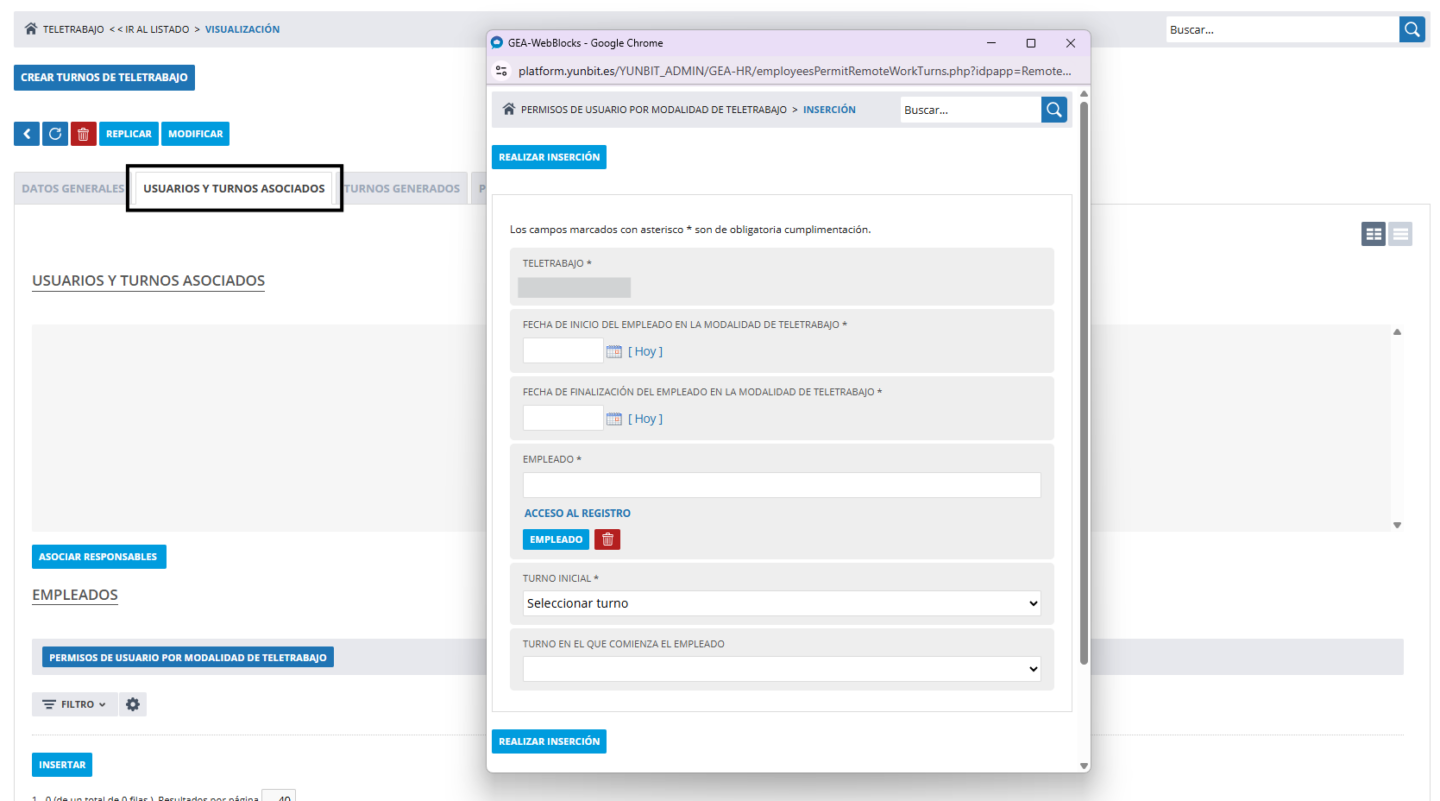Switch to list view icon
1440x801 pixels.
click(x=1400, y=234)
